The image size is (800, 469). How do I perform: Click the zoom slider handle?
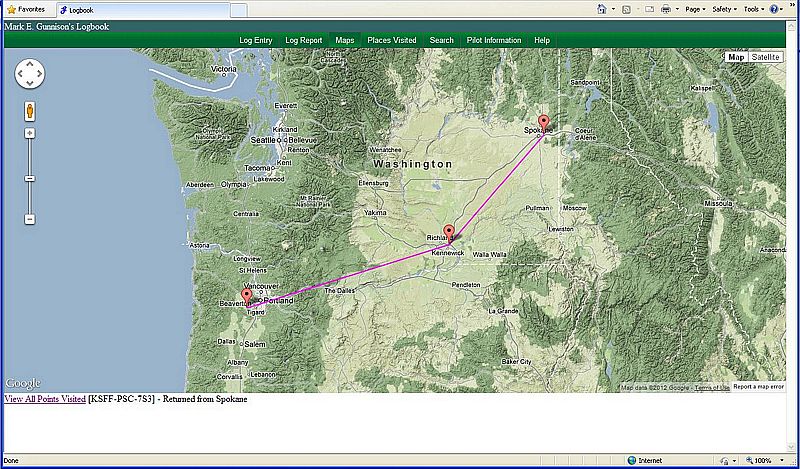[x=30, y=179]
